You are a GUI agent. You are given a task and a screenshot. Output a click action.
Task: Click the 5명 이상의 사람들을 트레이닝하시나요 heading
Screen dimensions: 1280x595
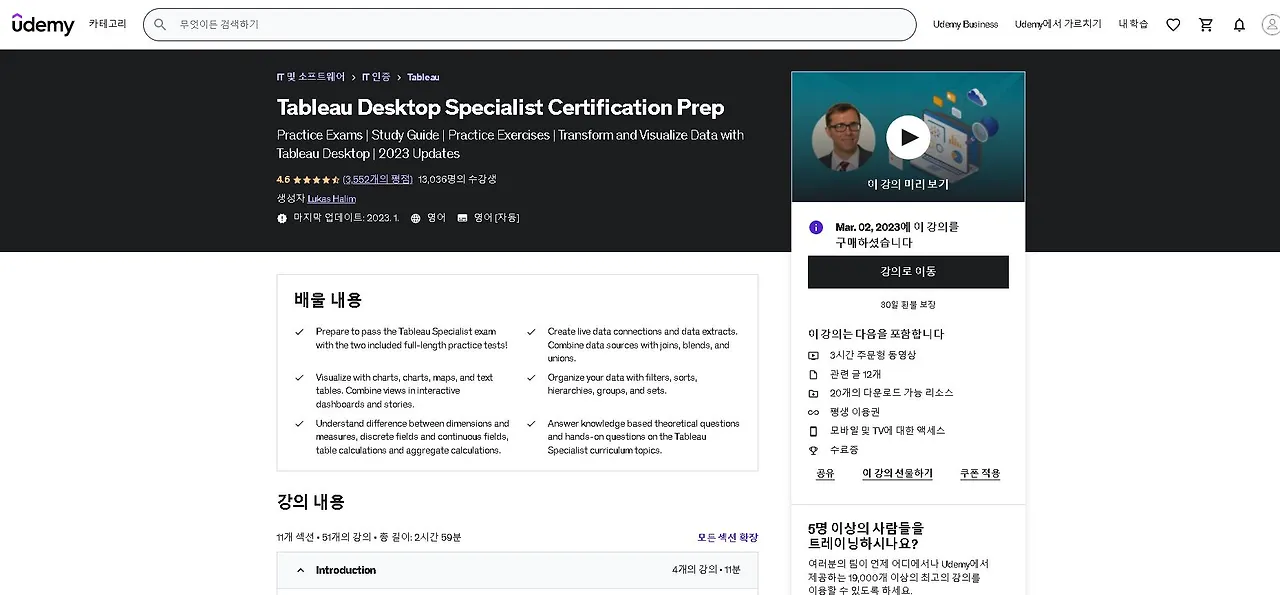click(x=866, y=536)
